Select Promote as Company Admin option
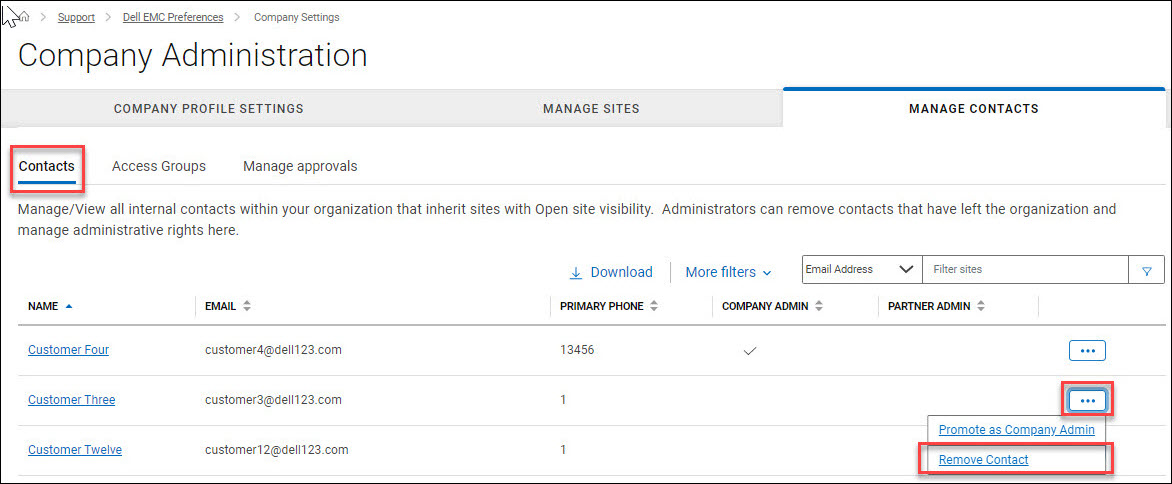 click(x=1016, y=429)
